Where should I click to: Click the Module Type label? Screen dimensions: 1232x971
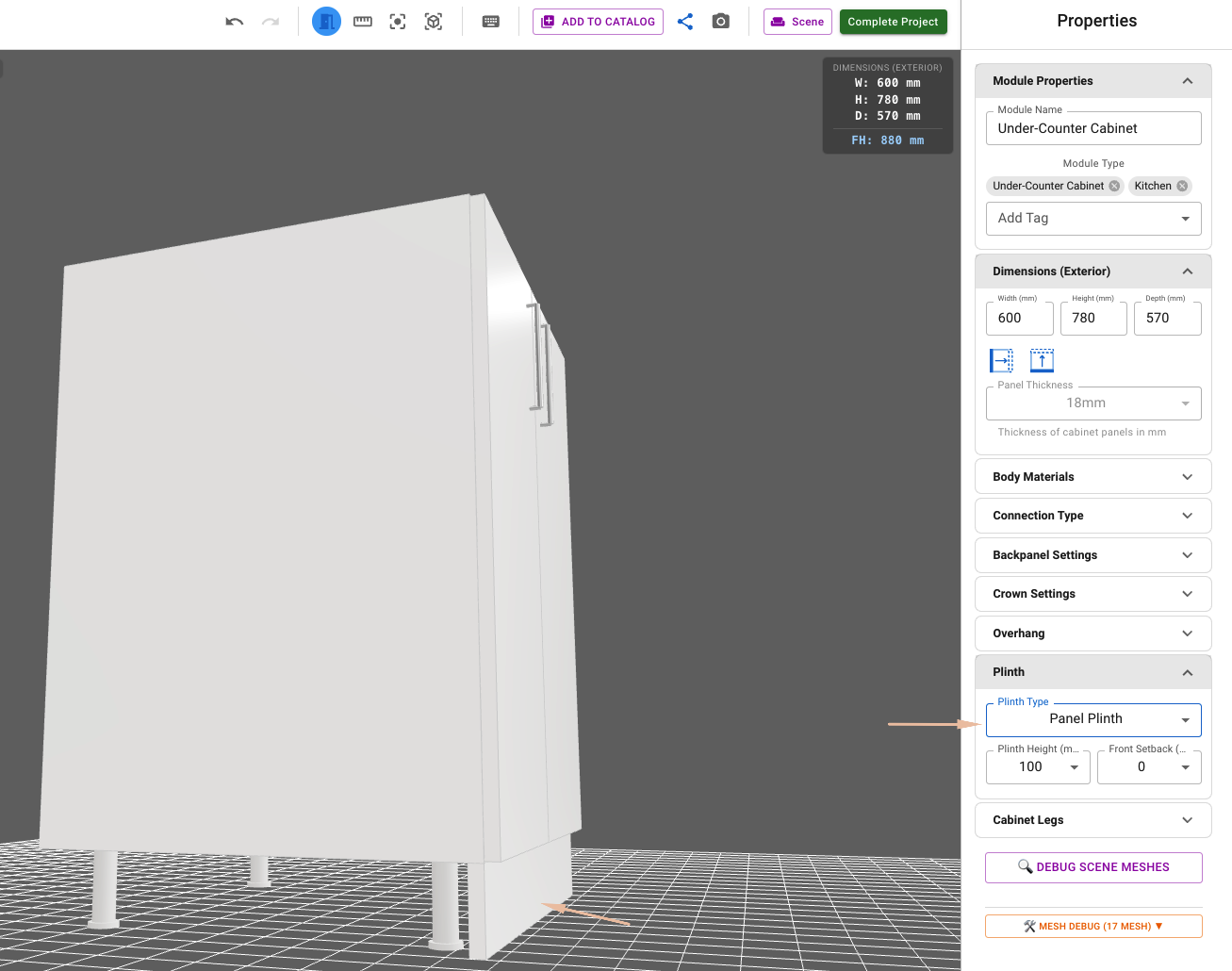point(1093,164)
